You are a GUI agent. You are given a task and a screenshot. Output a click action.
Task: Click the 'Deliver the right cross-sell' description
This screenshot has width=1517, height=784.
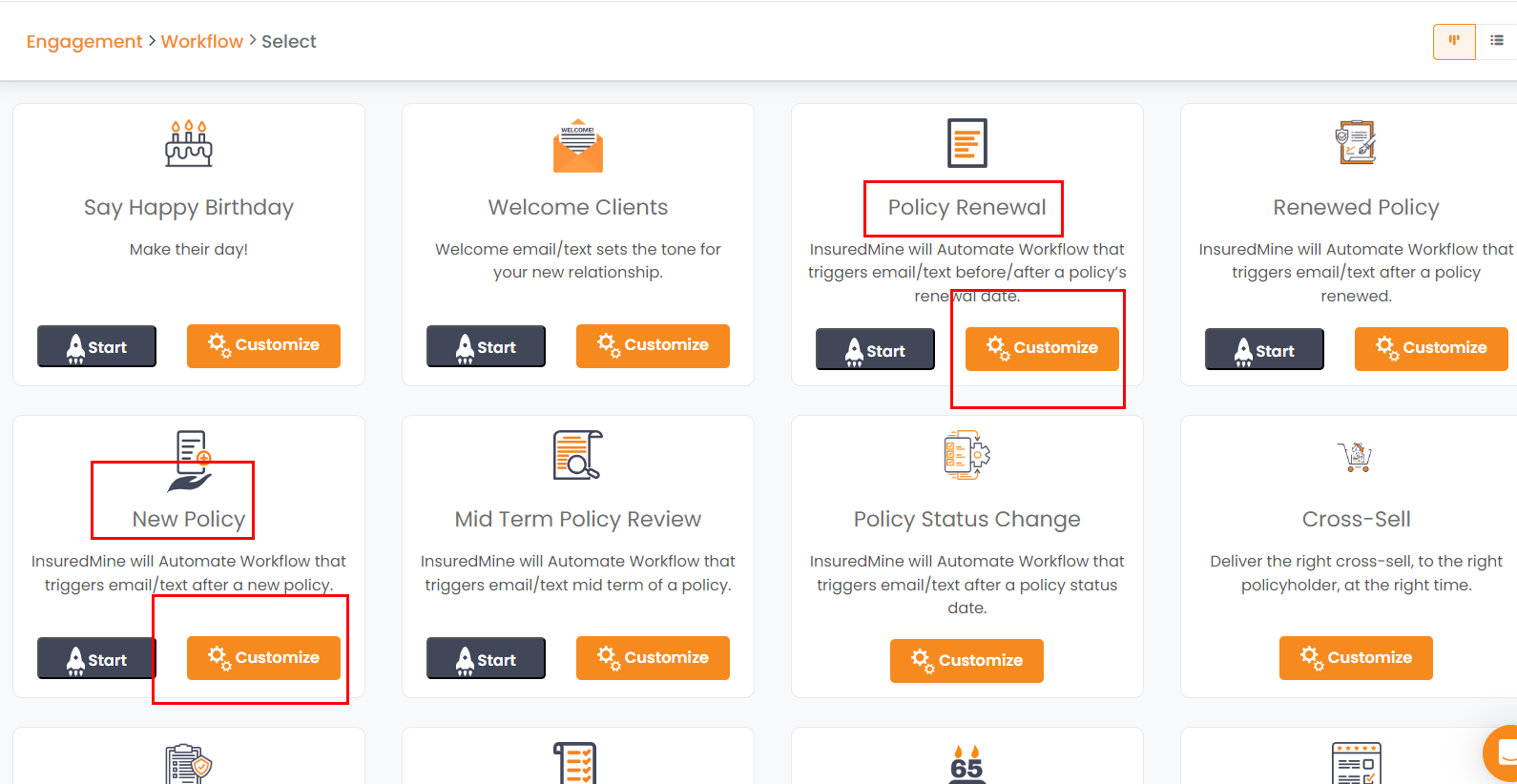(x=1356, y=573)
